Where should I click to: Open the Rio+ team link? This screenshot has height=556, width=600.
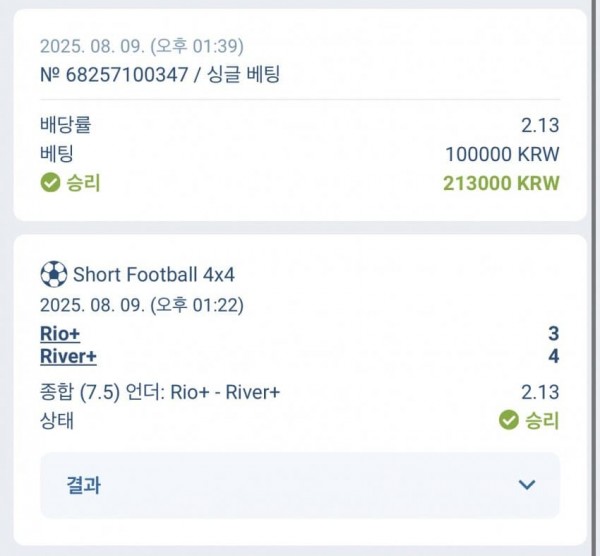60,334
